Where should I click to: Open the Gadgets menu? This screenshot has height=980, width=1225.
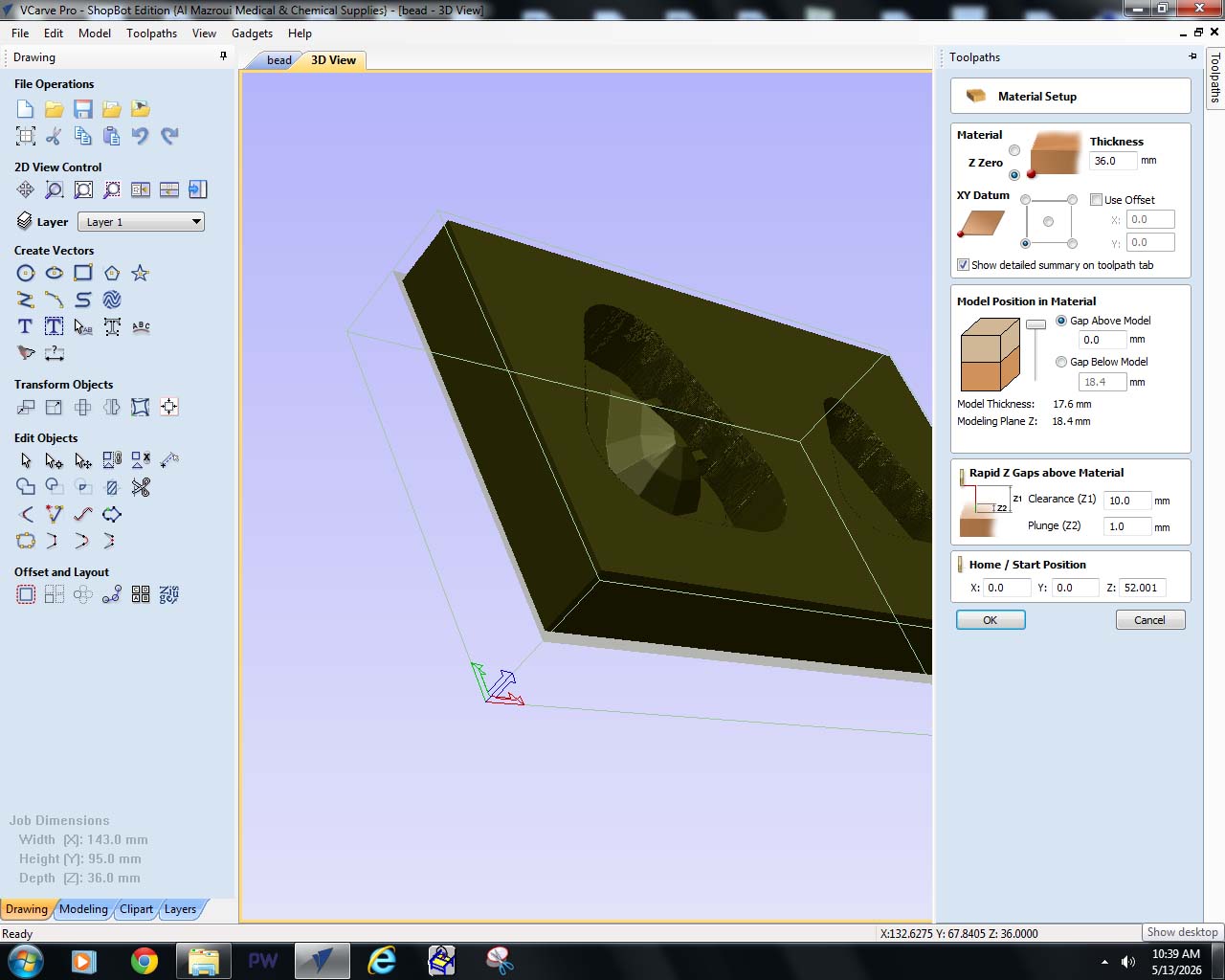(x=252, y=33)
